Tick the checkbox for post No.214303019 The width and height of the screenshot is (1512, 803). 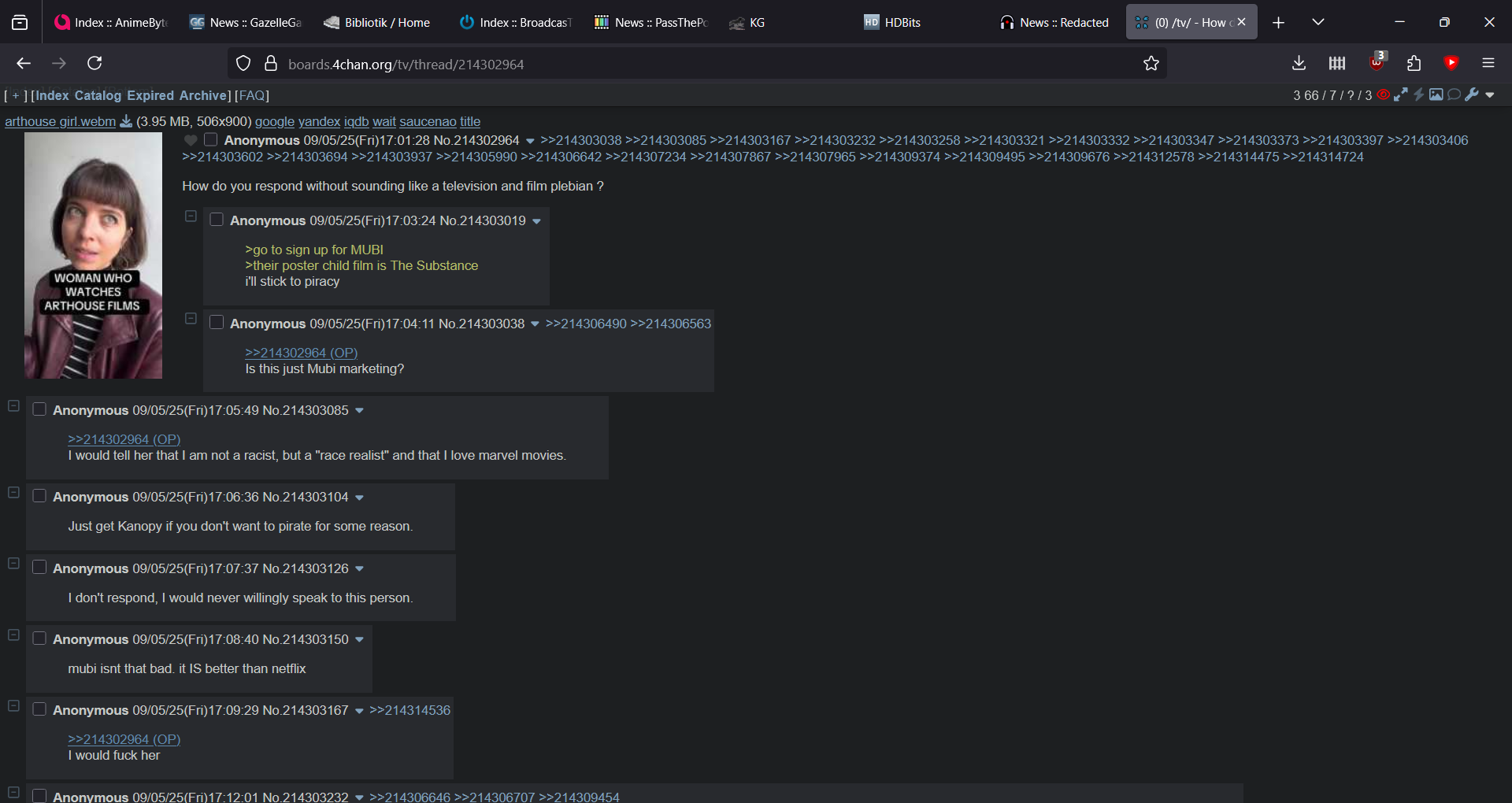pyautogui.click(x=217, y=220)
